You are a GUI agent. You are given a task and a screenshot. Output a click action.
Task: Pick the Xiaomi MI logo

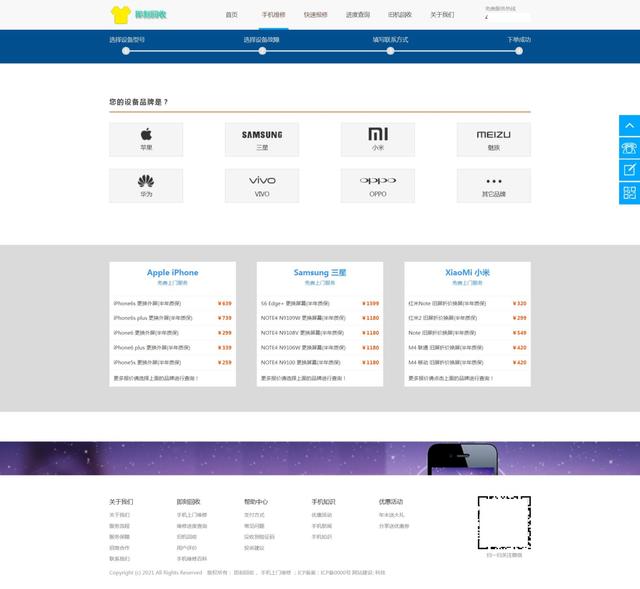[x=378, y=134]
